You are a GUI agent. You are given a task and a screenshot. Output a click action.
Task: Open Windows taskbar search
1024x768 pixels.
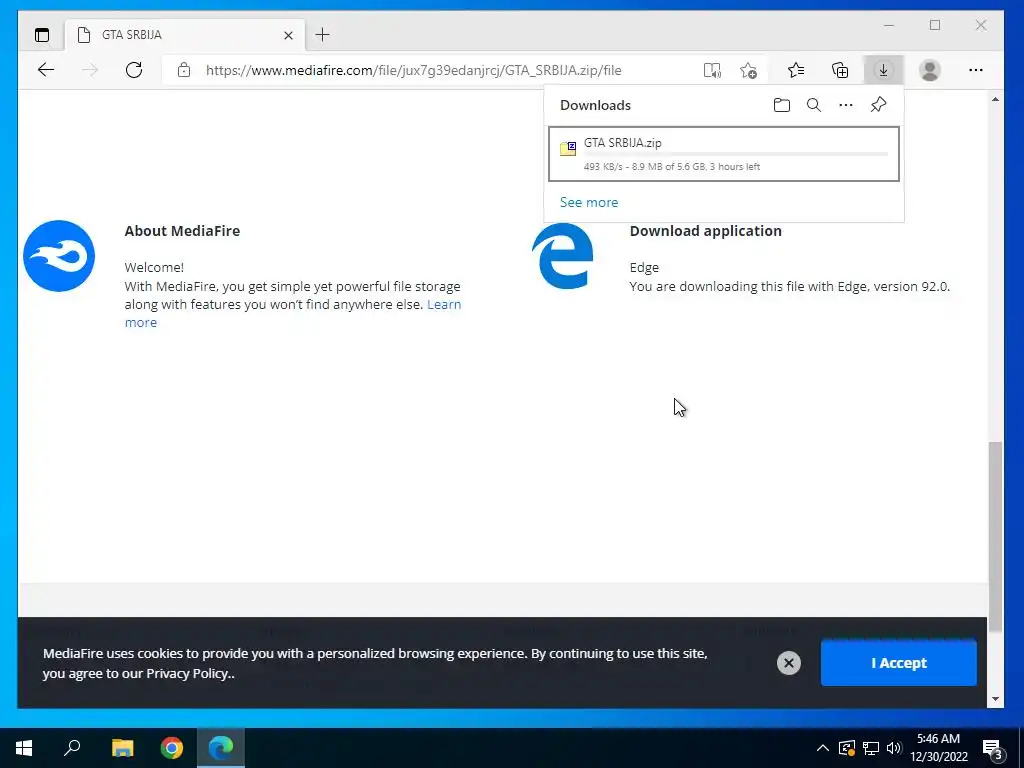click(x=72, y=748)
